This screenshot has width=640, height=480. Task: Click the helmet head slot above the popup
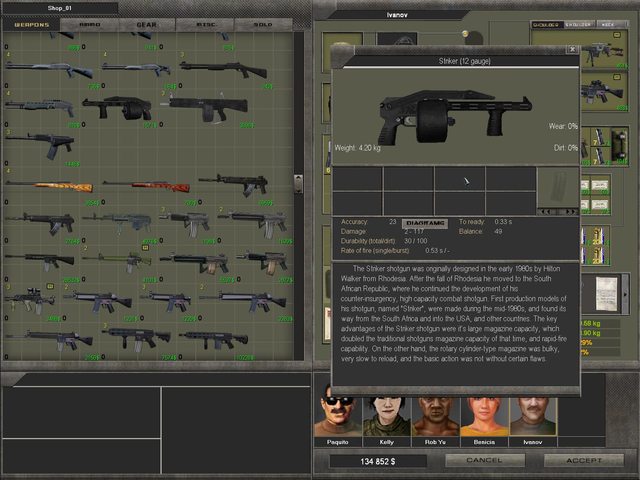click(x=396, y=39)
